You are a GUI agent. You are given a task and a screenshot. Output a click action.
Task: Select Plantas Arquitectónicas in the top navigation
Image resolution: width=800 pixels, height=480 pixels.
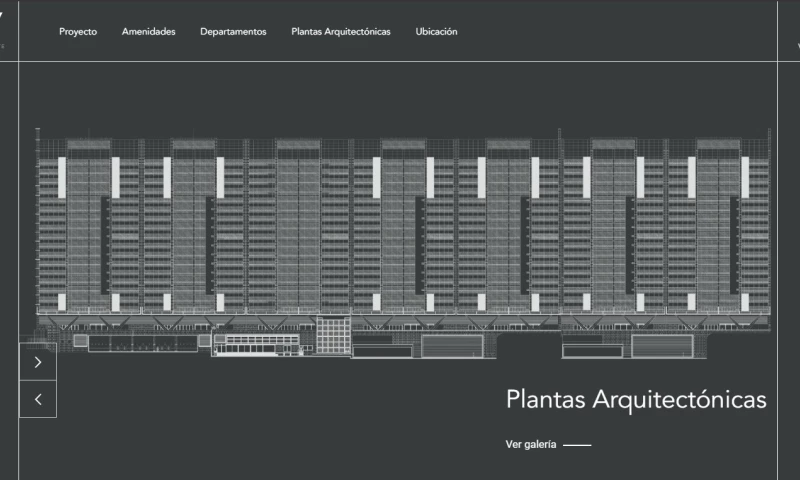pos(341,32)
